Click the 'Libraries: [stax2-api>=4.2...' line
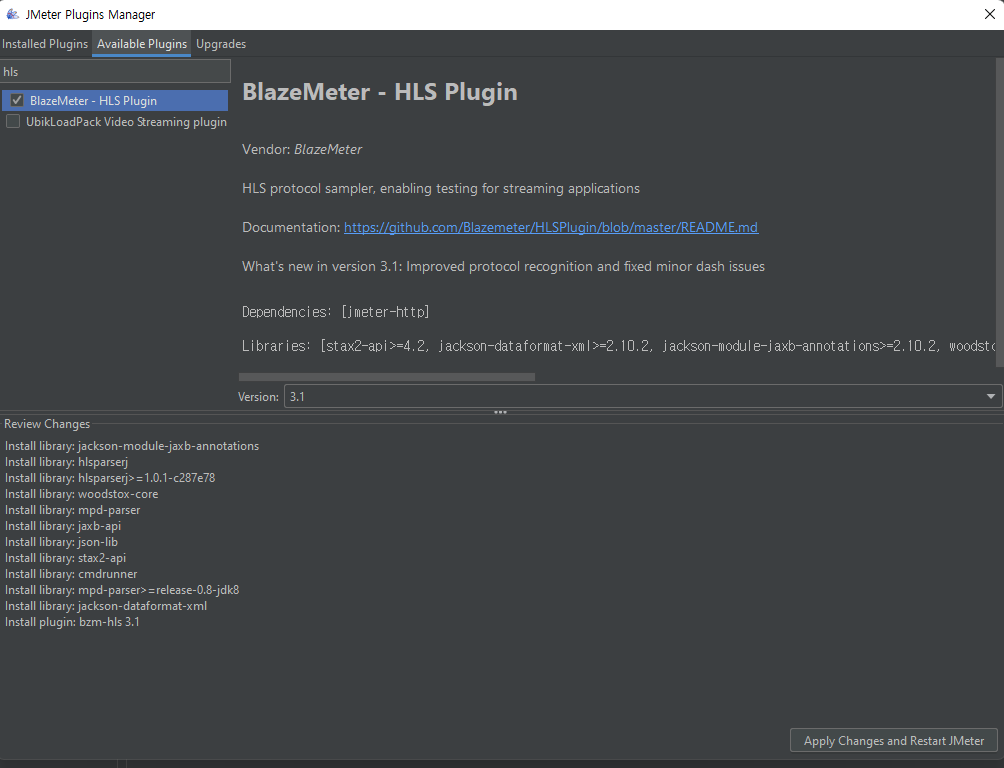The width and height of the screenshot is (1004, 768). coord(619,346)
